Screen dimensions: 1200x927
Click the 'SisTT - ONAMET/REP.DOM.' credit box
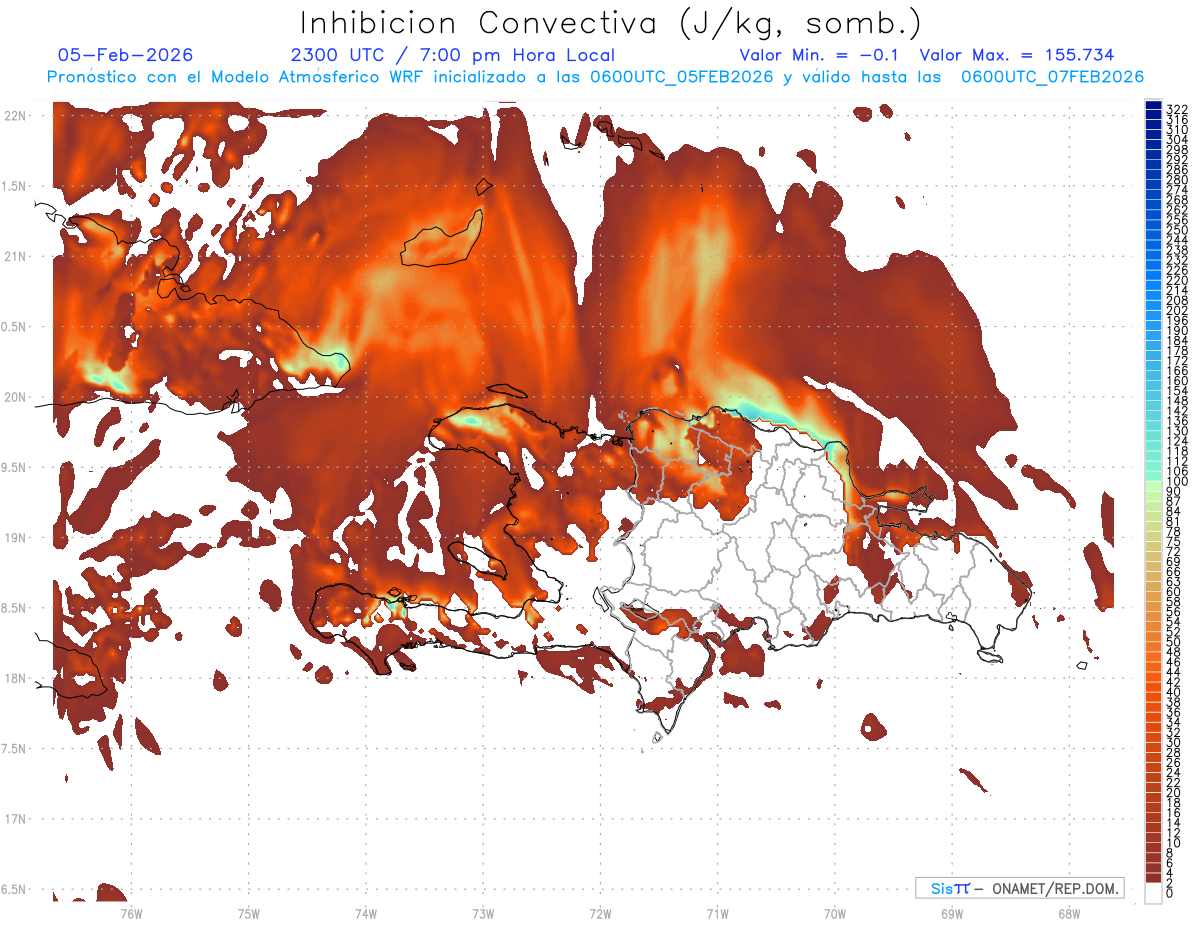pyautogui.click(x=1019, y=888)
